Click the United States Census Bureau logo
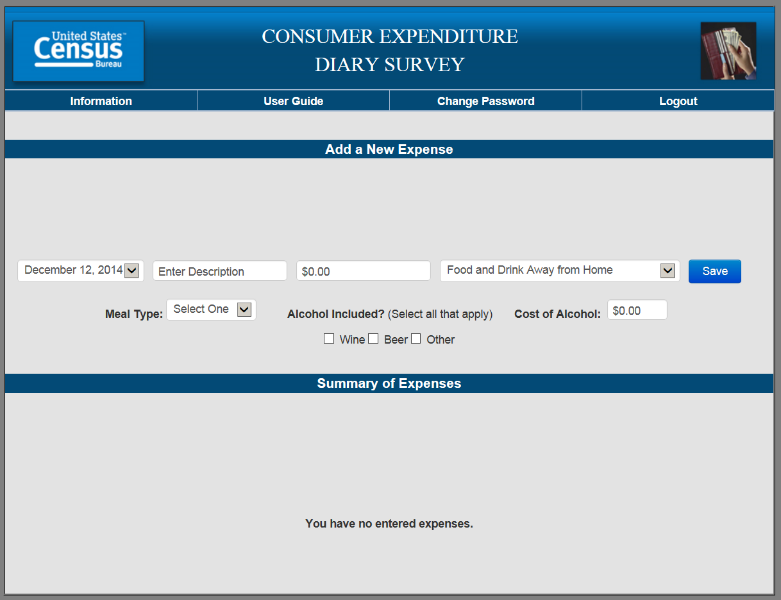 pos(78,51)
